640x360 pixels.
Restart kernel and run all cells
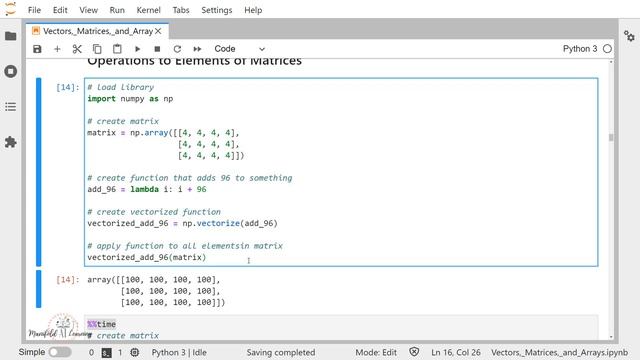pos(197,49)
